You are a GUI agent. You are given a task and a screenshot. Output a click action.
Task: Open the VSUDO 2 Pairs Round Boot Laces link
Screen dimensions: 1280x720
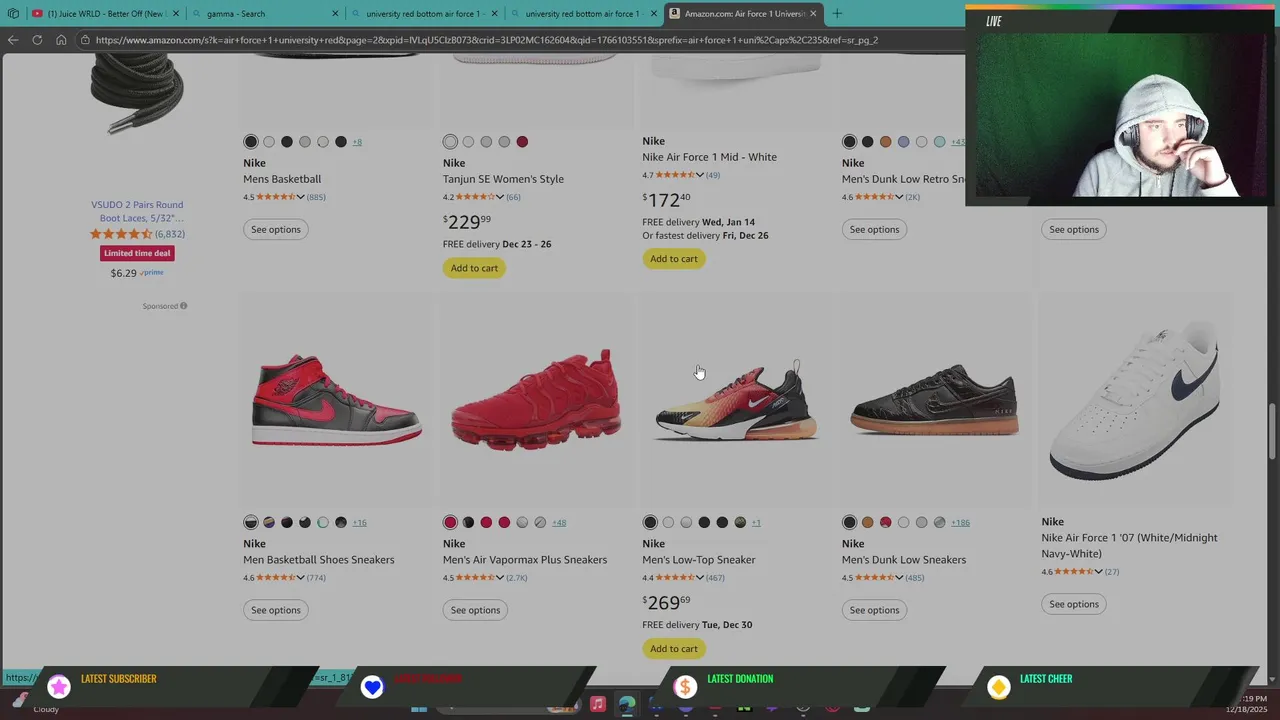137,211
